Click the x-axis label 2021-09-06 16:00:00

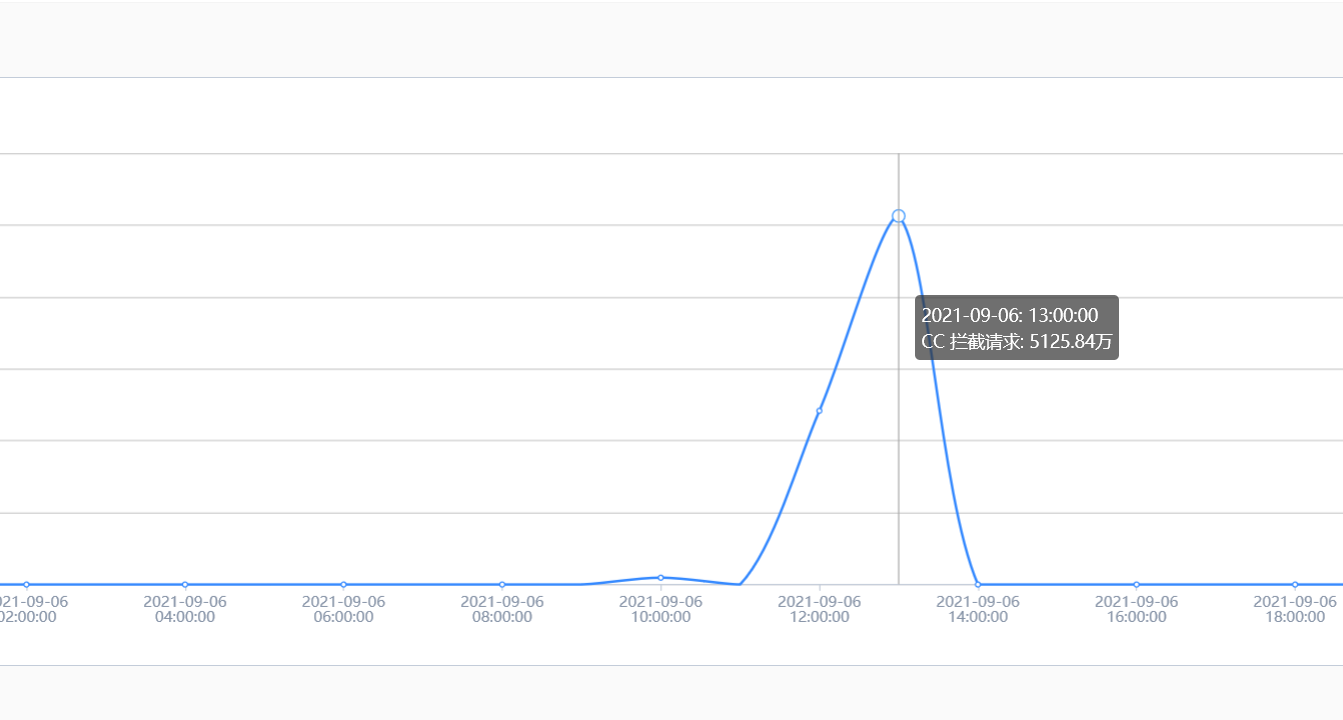click(x=1136, y=609)
